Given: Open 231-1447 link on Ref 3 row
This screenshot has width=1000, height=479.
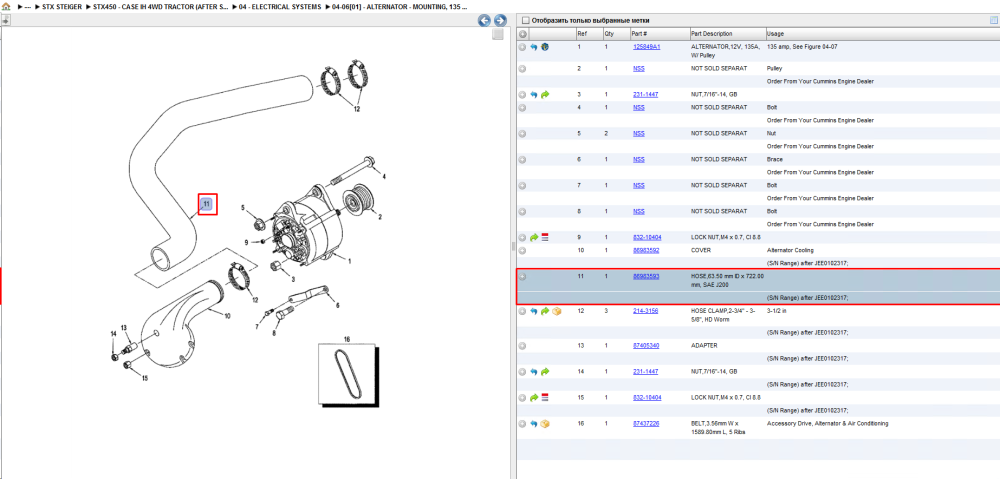Looking at the screenshot, I should click(x=645, y=94).
